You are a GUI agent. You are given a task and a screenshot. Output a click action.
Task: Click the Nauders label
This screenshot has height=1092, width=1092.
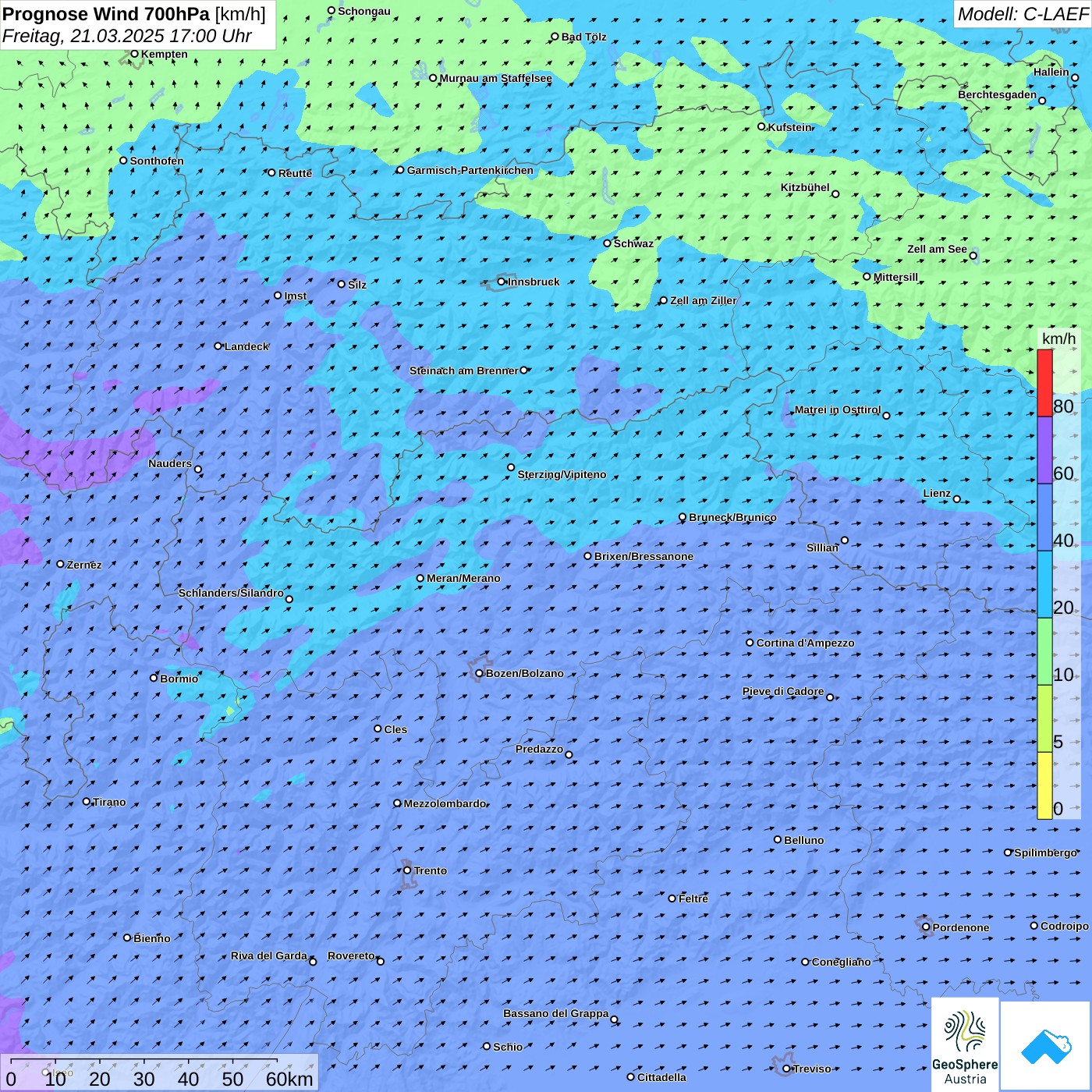[x=169, y=463]
